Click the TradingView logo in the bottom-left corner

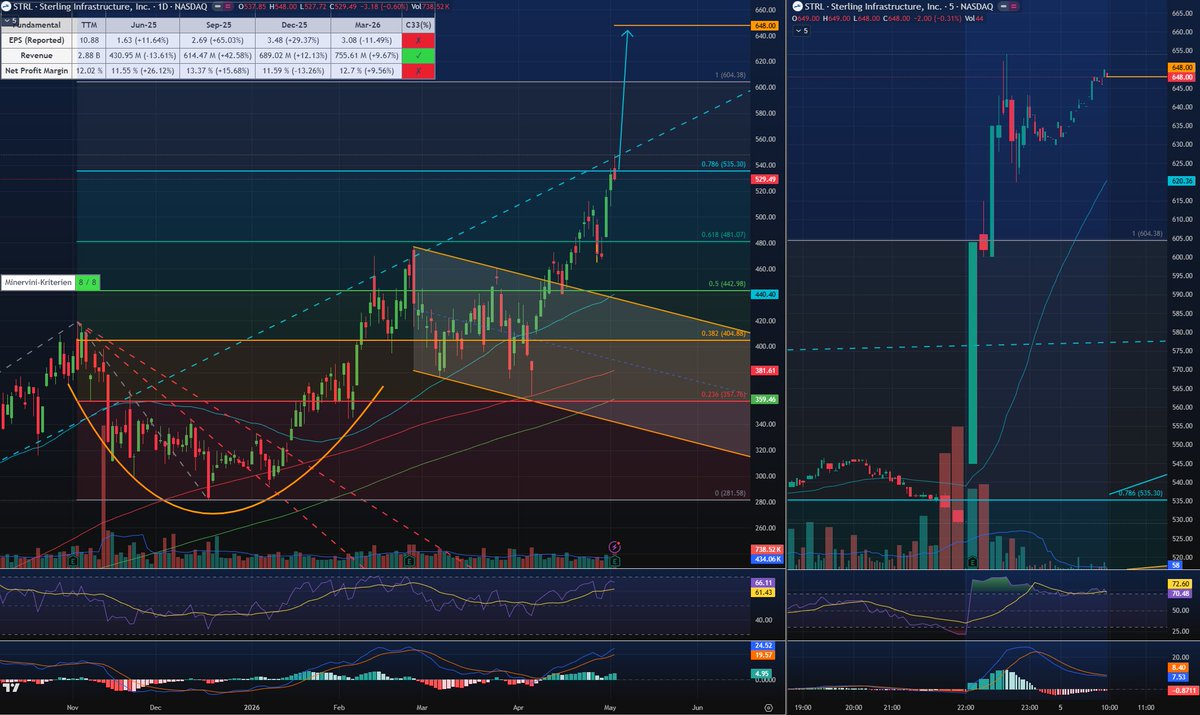click(x=12, y=687)
